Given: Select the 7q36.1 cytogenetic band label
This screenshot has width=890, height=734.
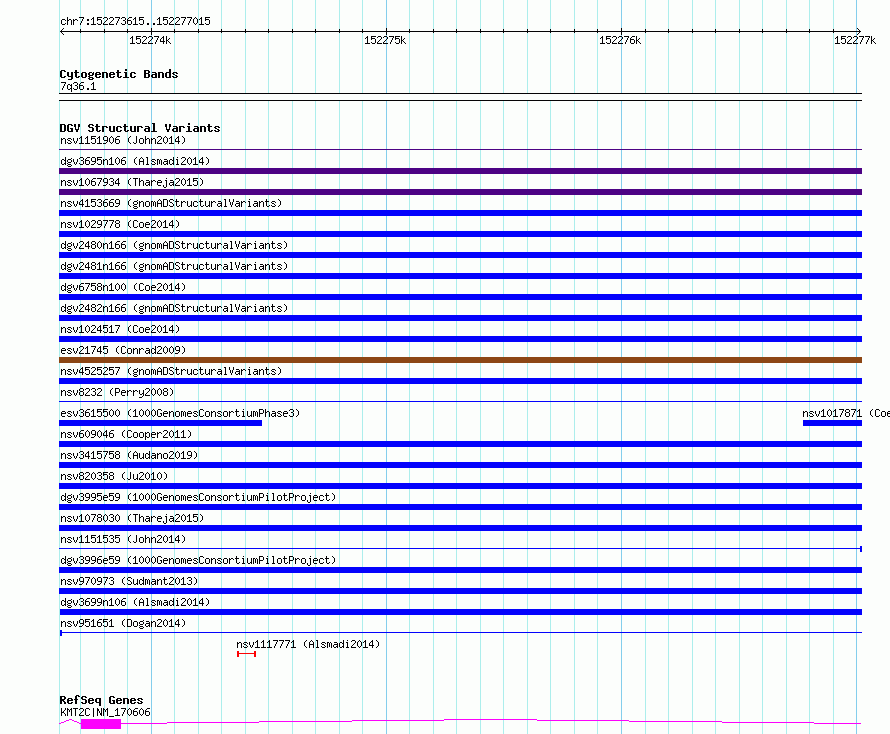Looking at the screenshot, I should coord(78,86).
